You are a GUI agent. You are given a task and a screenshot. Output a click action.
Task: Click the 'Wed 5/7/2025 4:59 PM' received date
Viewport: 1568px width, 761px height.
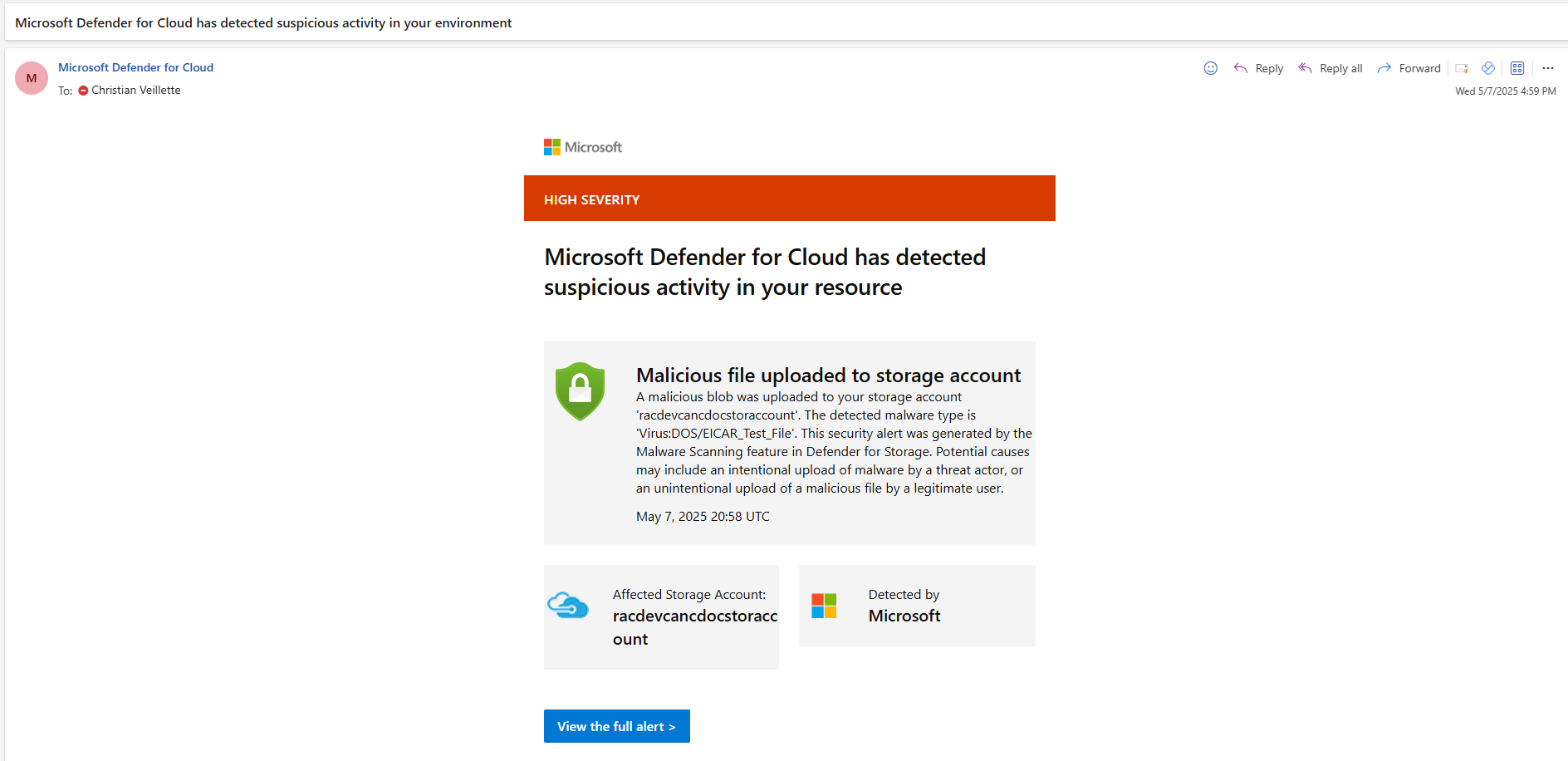click(x=1506, y=91)
